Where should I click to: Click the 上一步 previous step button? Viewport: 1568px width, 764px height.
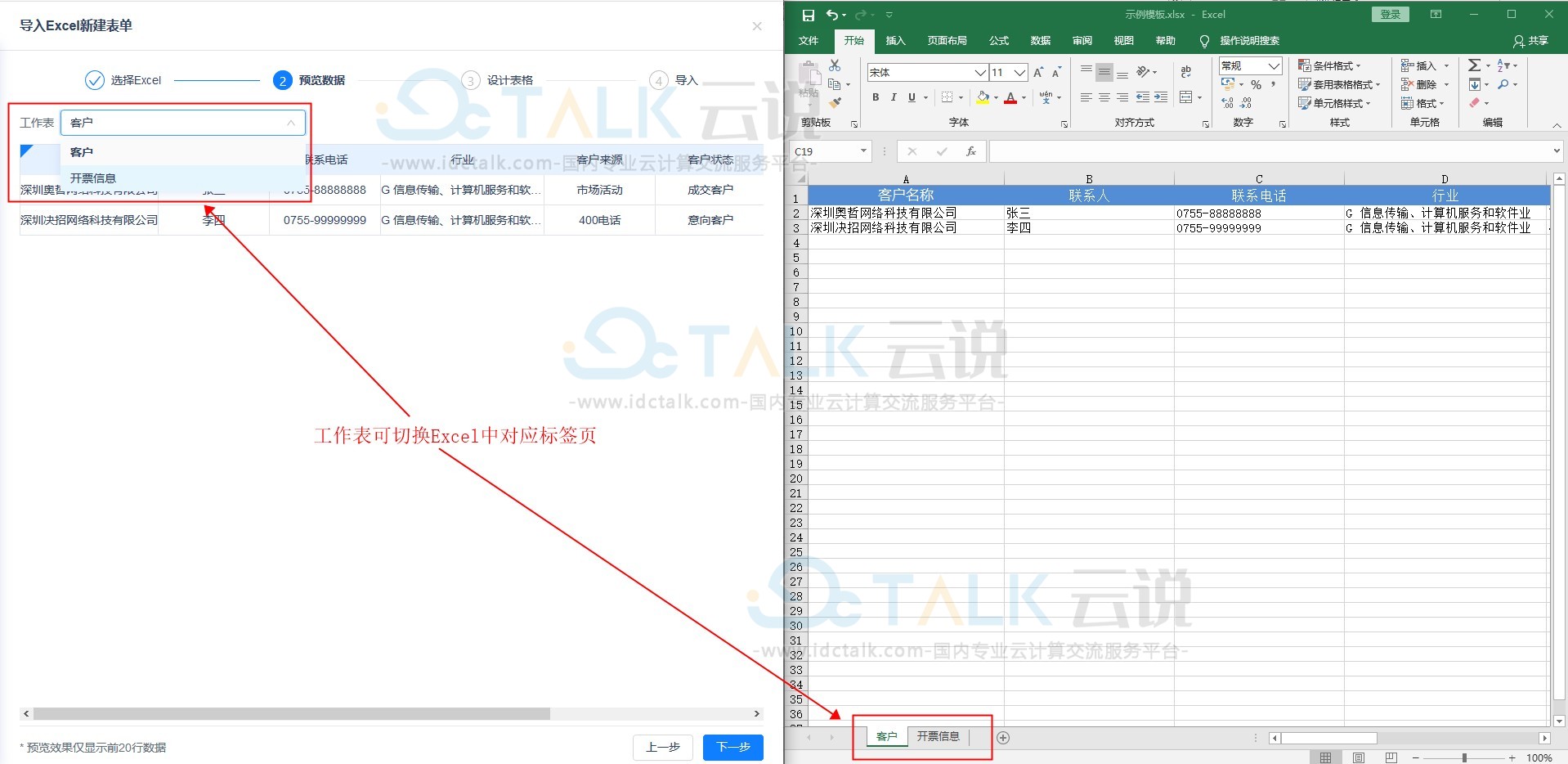tap(663, 747)
